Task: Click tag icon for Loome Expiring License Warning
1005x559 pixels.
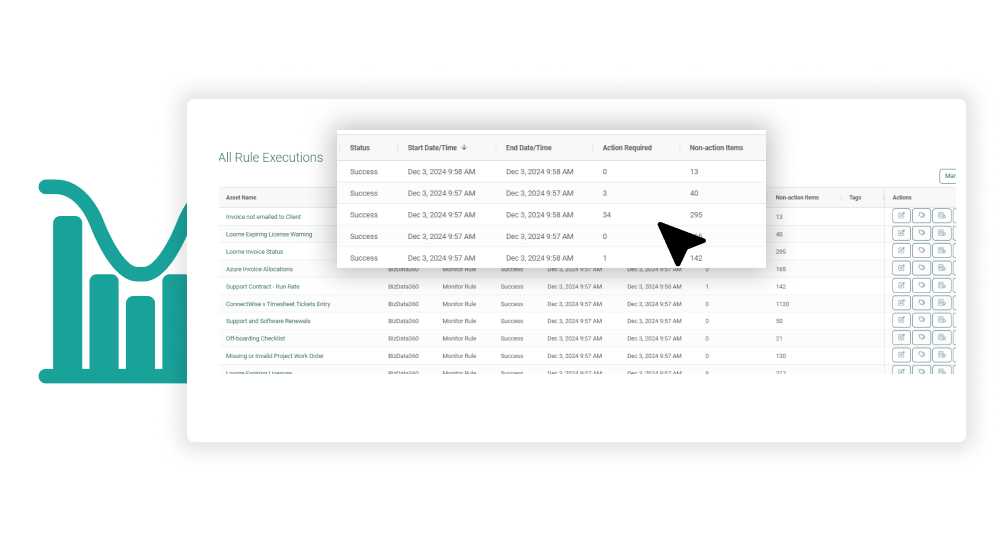Action: coord(922,233)
